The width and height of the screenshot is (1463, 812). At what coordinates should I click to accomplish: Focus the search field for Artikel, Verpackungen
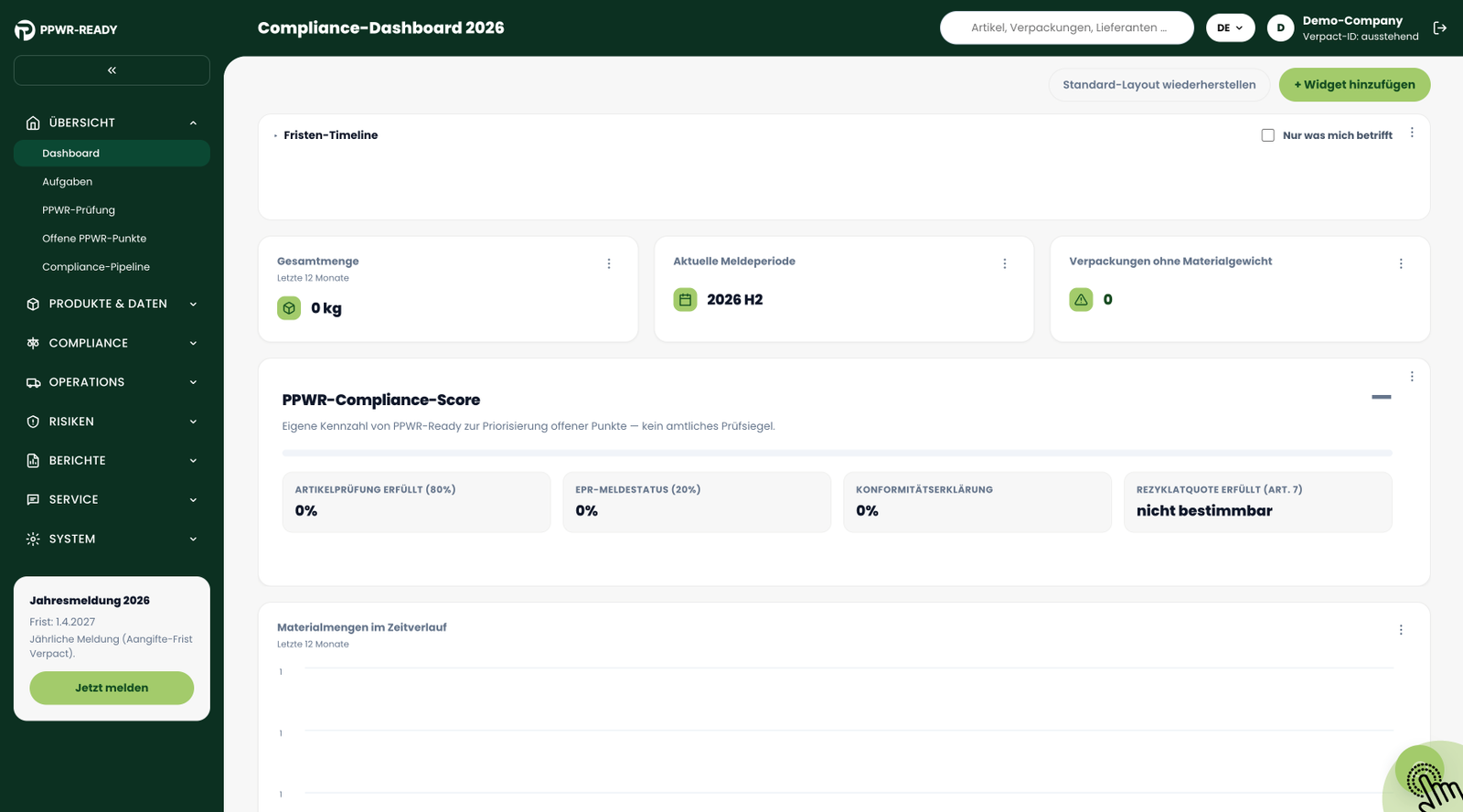[1067, 28]
